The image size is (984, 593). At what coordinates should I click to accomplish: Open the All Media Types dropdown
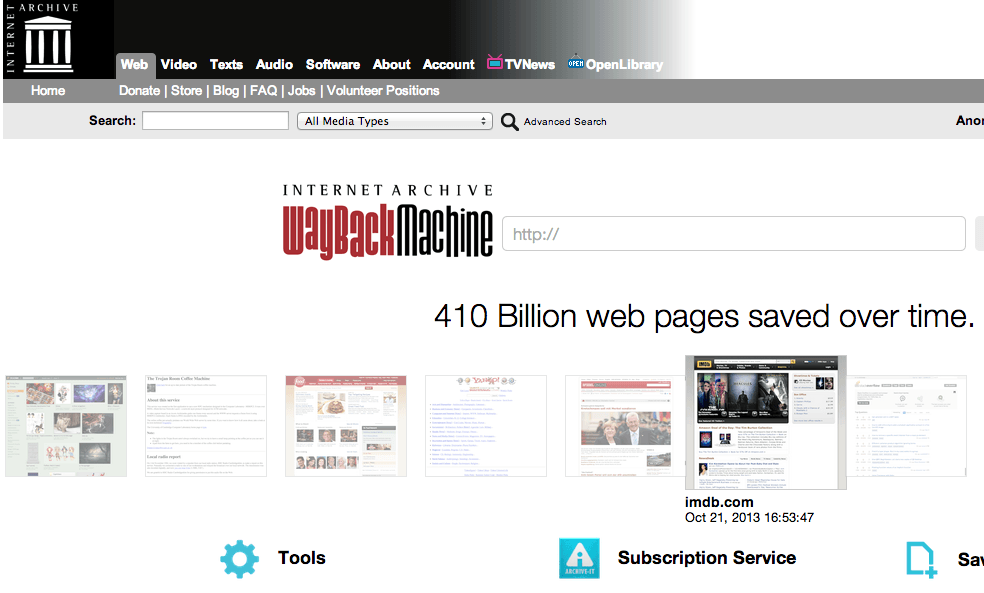point(395,121)
